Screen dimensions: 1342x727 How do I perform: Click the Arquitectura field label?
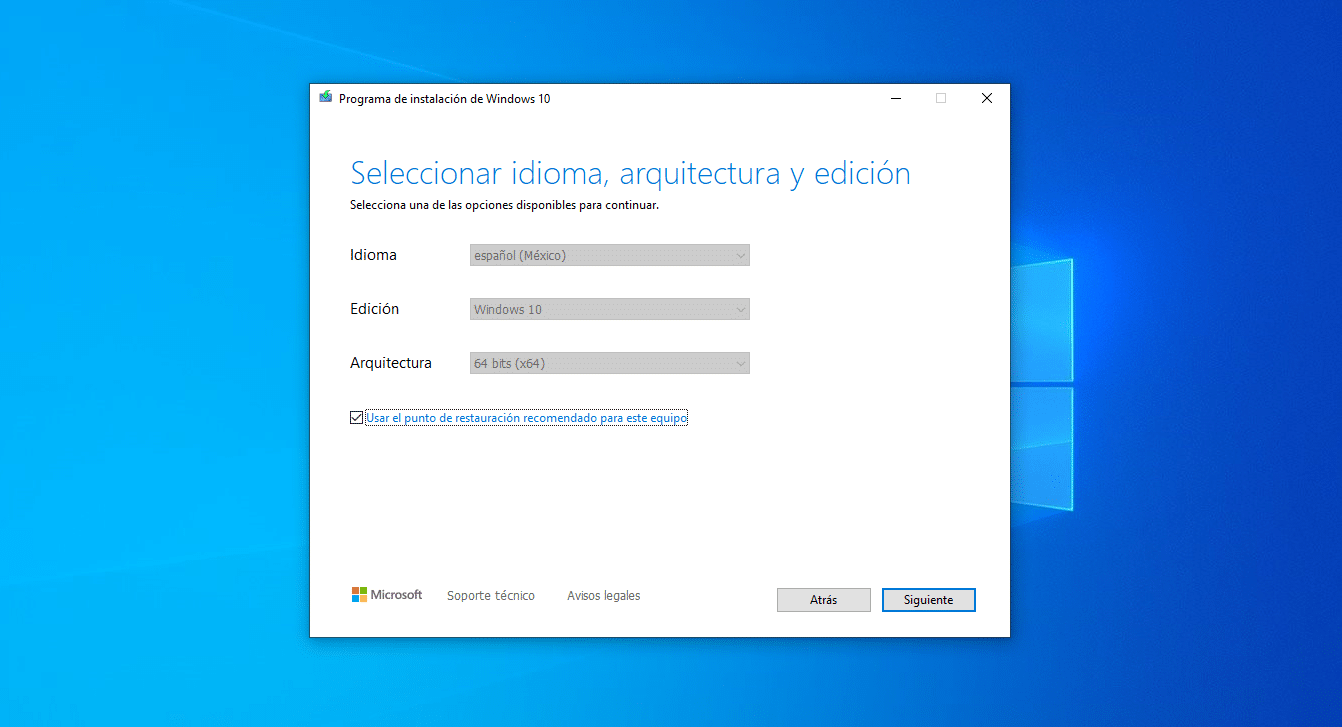tap(391, 363)
